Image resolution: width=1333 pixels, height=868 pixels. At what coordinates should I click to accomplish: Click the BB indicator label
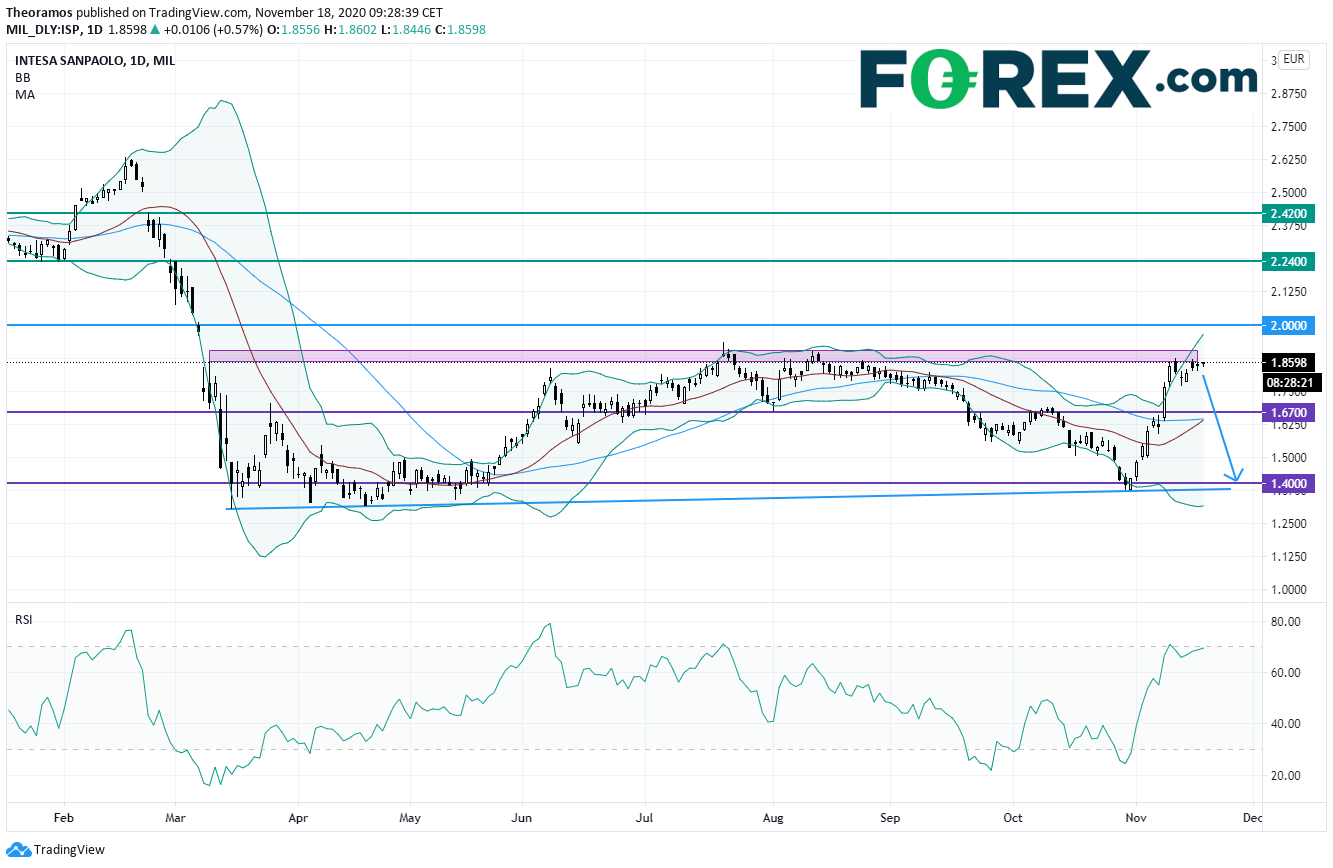(22, 77)
